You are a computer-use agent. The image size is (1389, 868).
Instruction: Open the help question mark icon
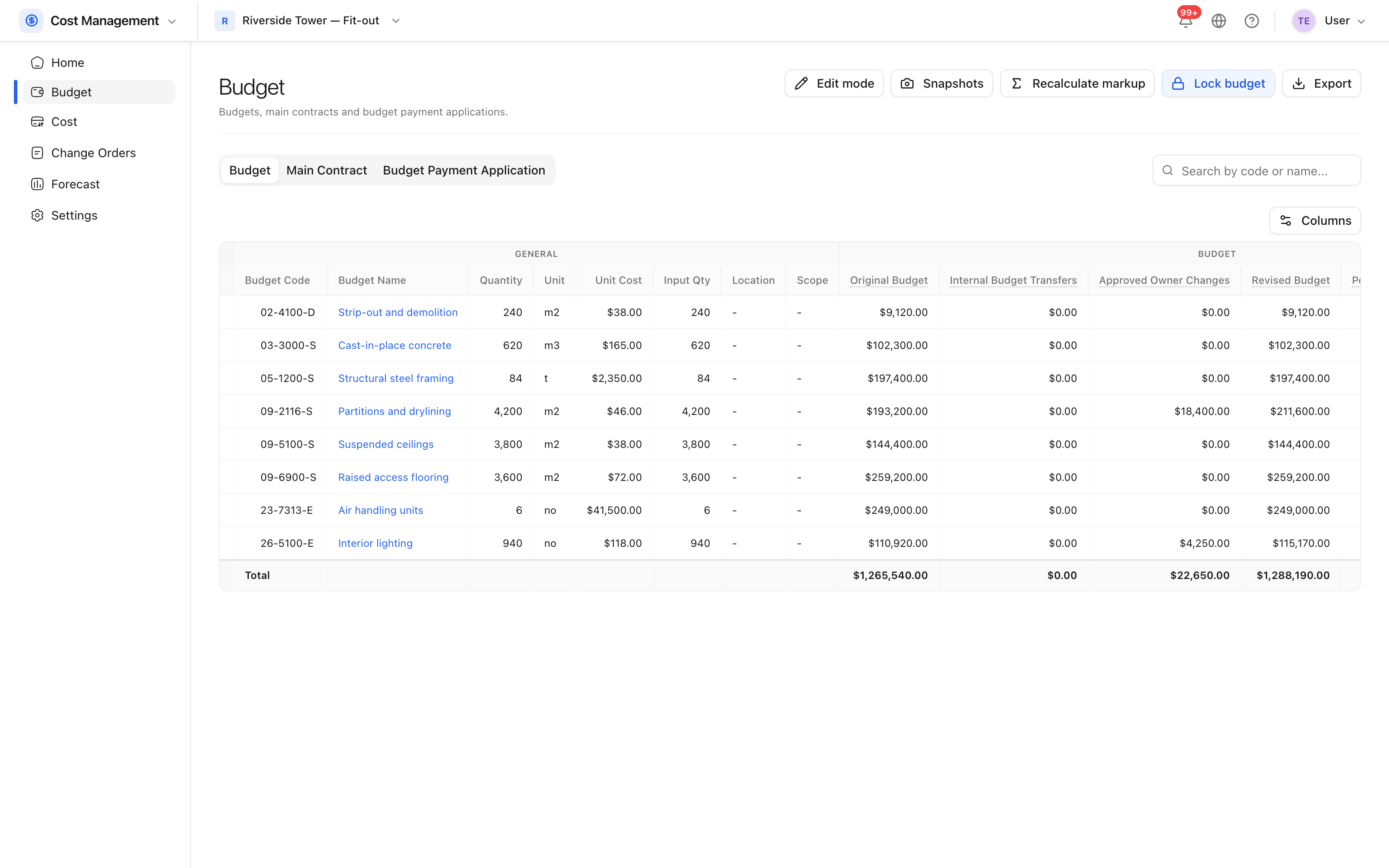click(x=1251, y=21)
